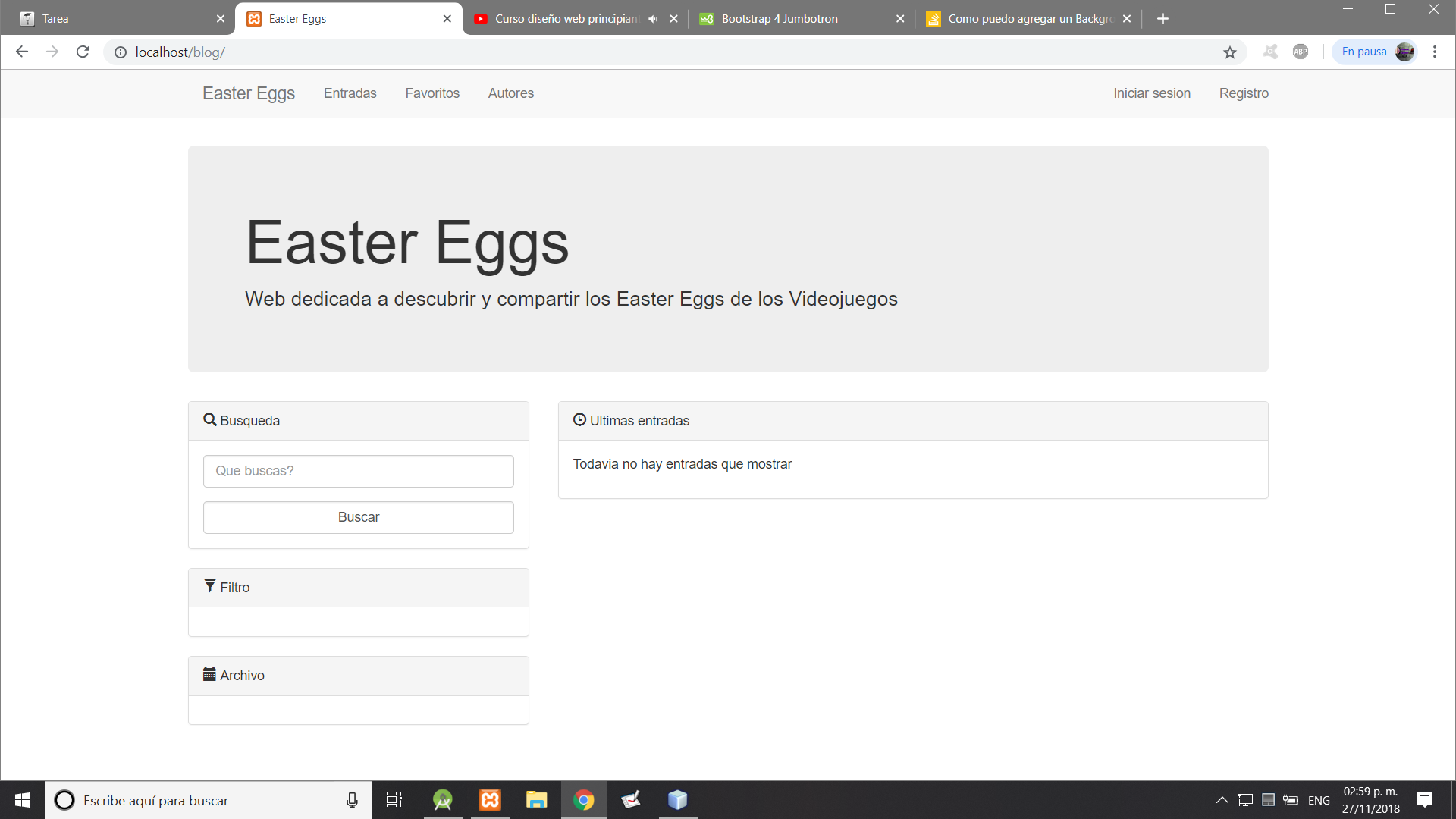
Task: Open the Chrome three-dot menu
Action: tap(1435, 52)
